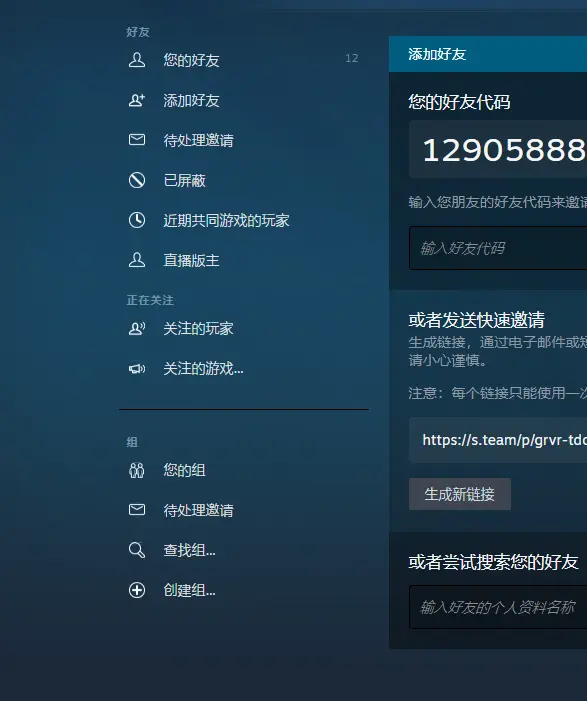Click the s.team quick invite link
This screenshot has width=587, height=701.
pos(504,440)
